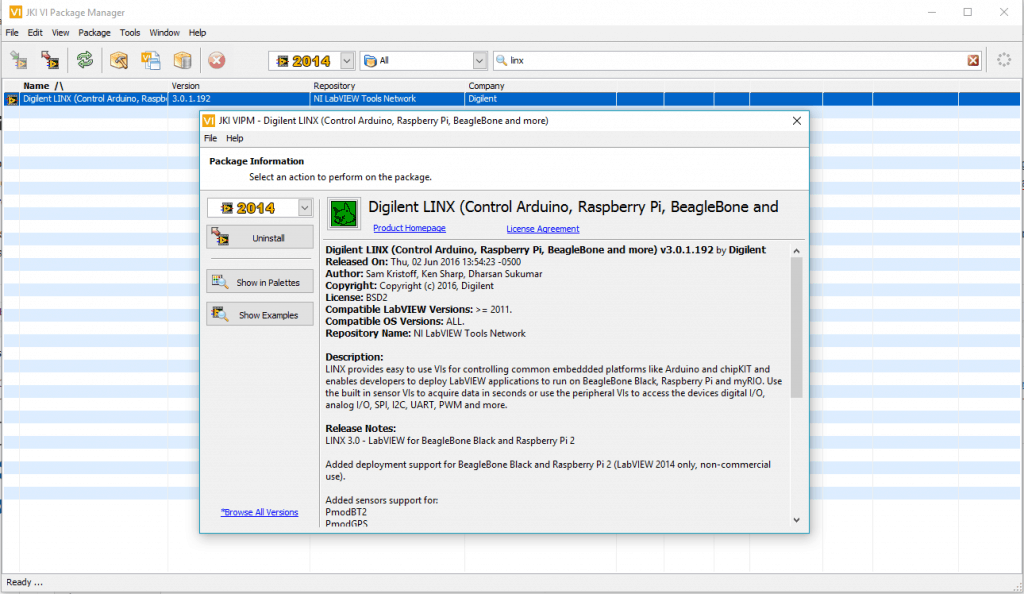Screen dimensions: 1024x594
Task: Click the spinner icon at top right
Action: point(1003,60)
